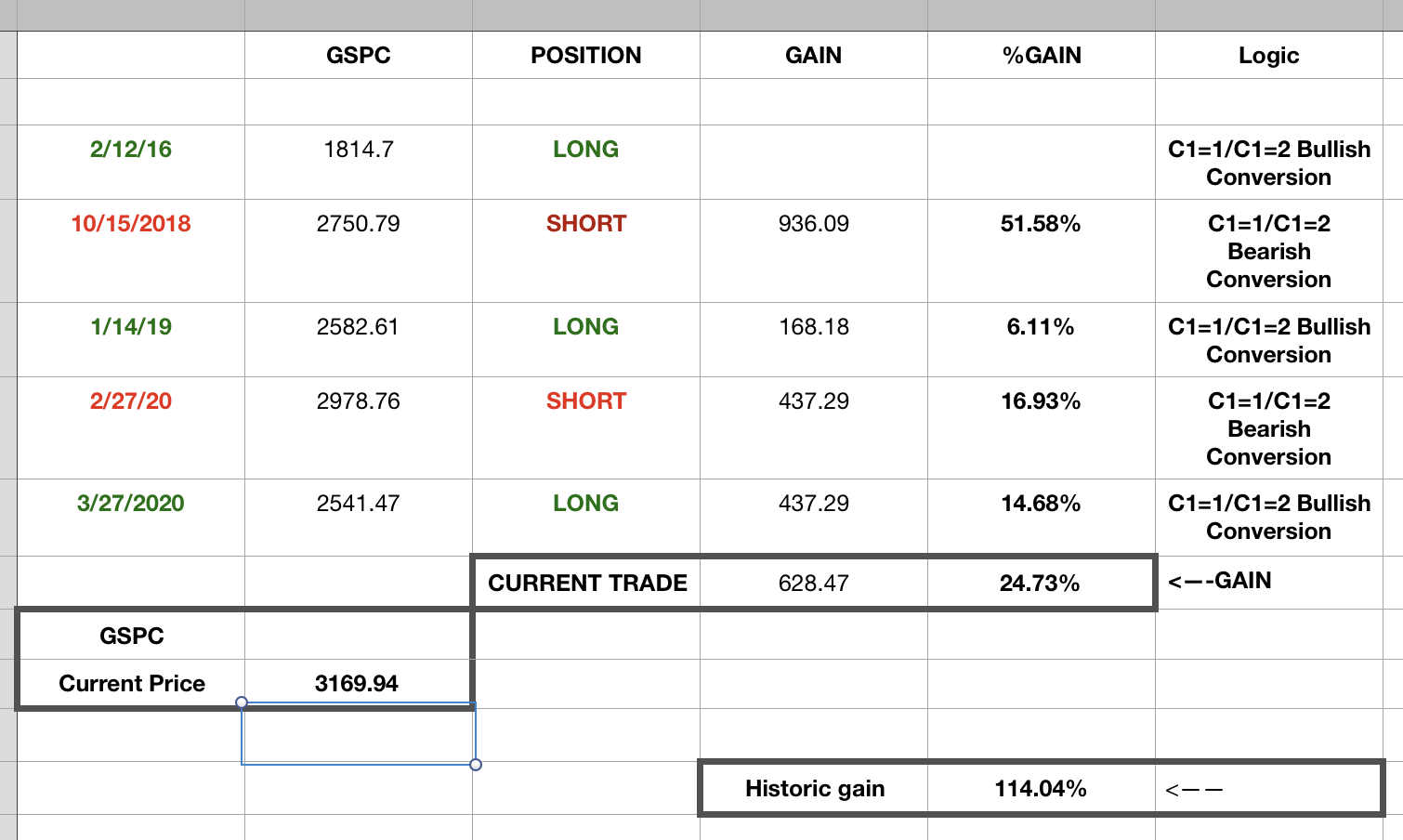
Task: Select the POSITION column header cell
Action: [x=585, y=56]
